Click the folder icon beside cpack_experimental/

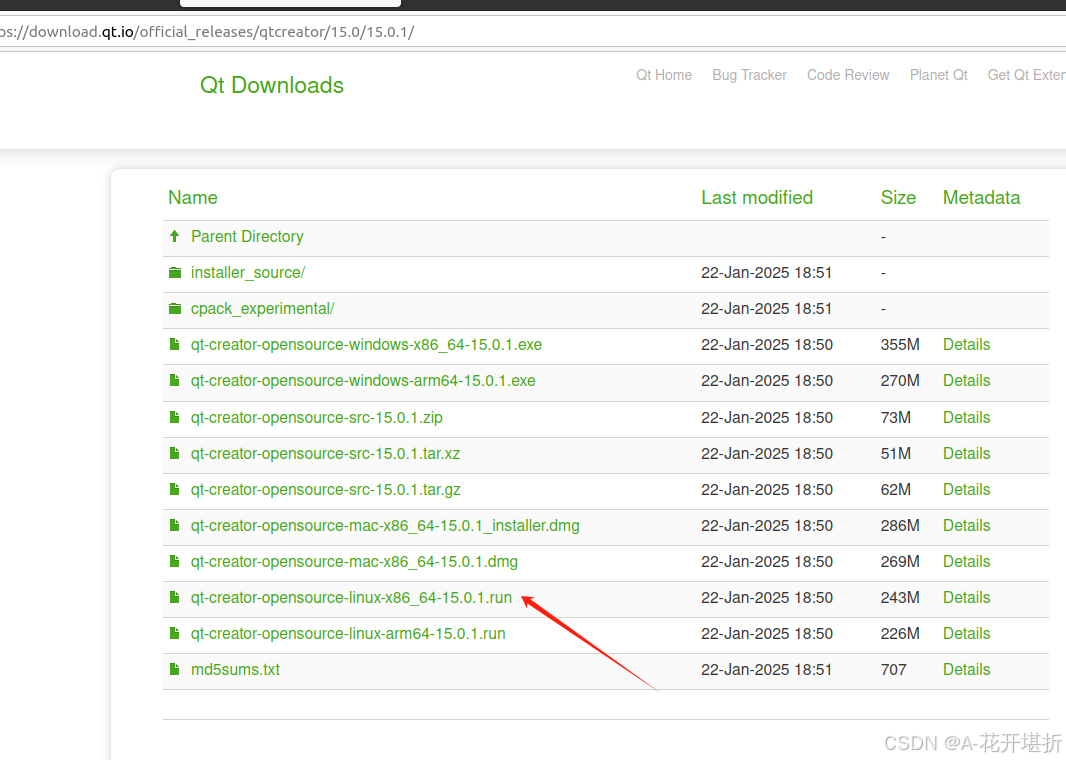175,309
